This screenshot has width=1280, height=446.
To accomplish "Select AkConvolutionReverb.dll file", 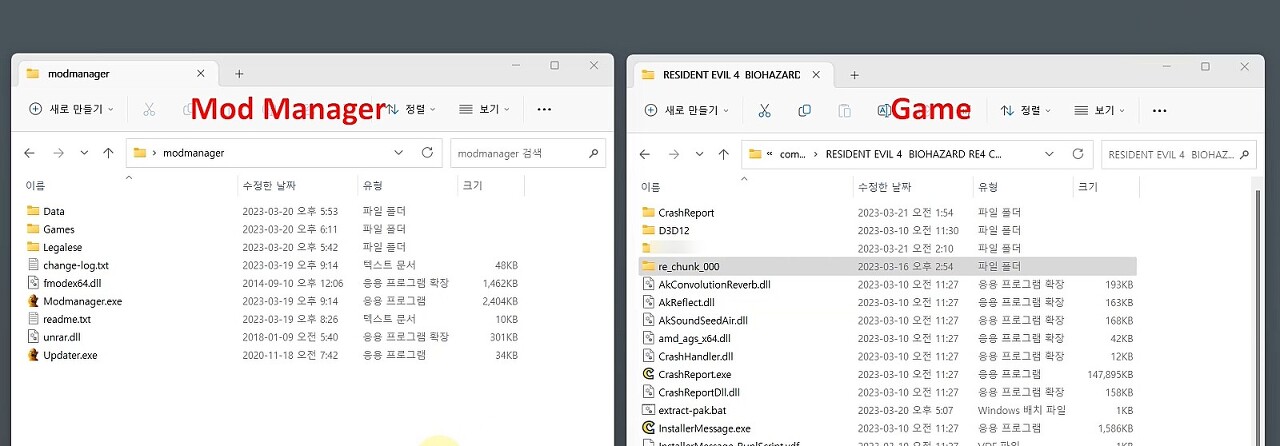I will pyautogui.click(x=888, y=284).
